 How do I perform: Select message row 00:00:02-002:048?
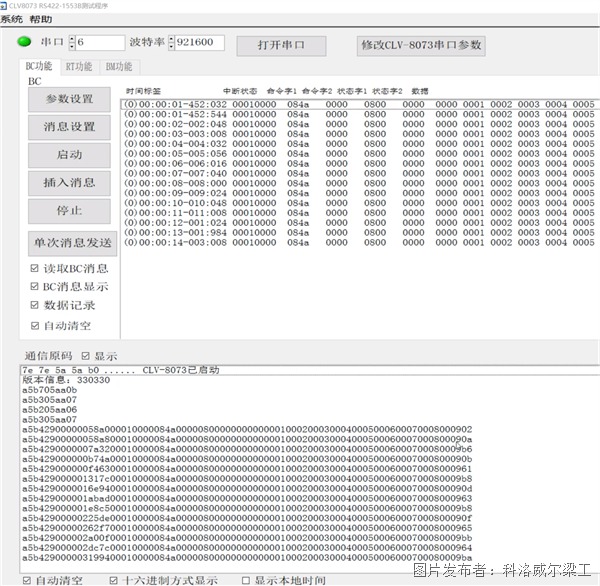coord(360,124)
